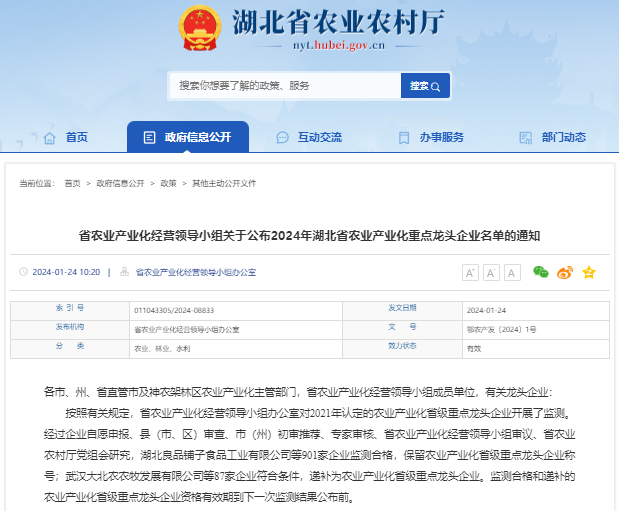
Task: Click the national emblem logo
Action: click(199, 28)
